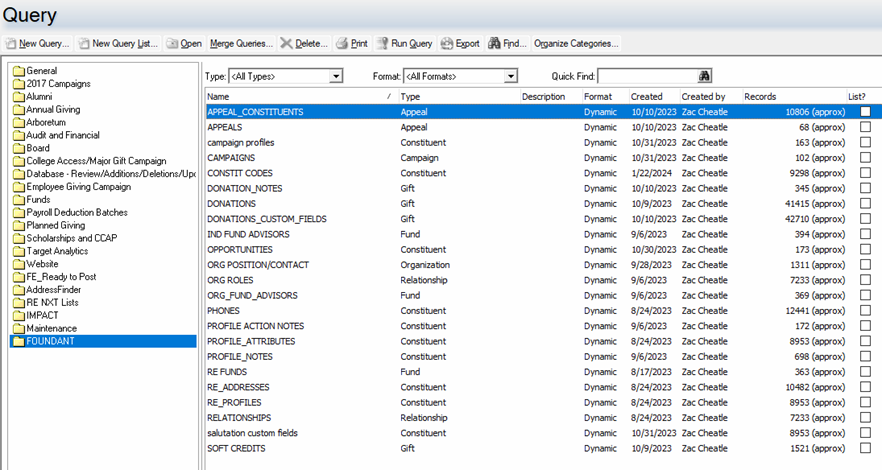Viewport: 882px width, 470px height.
Task: Check the List box for SOFT CREDITS
Action: tap(865, 448)
